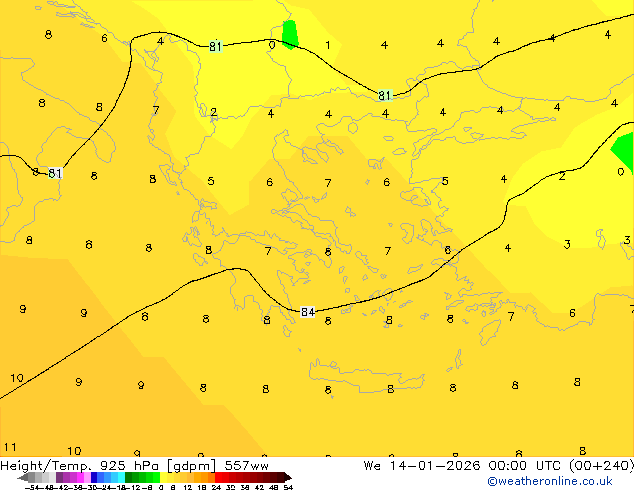This screenshot has height=490, width=634.
Task: Pick the dark blue legend swatch above -30
Action: pos(94,477)
